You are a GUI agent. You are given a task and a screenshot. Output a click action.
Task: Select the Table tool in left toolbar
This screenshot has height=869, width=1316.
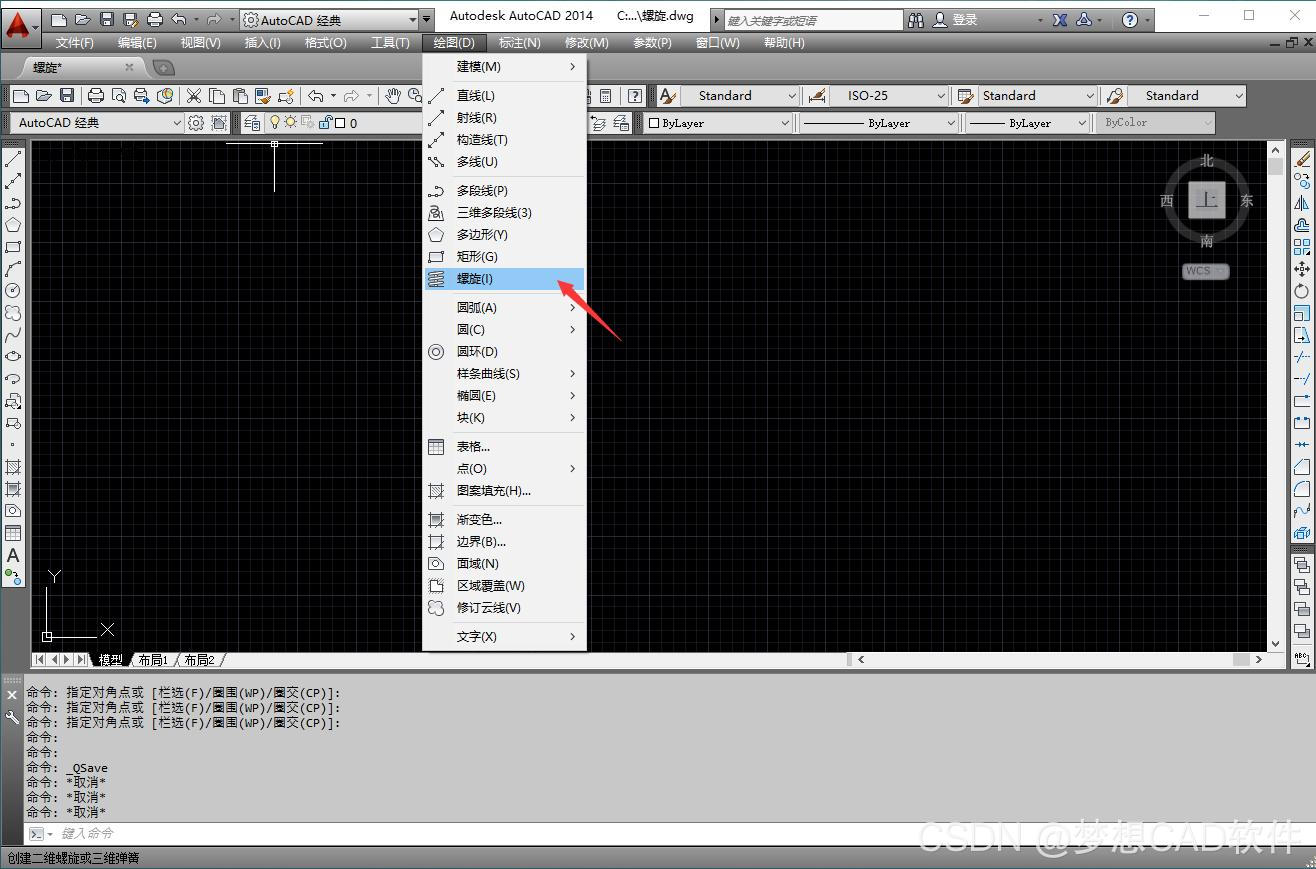[x=13, y=533]
